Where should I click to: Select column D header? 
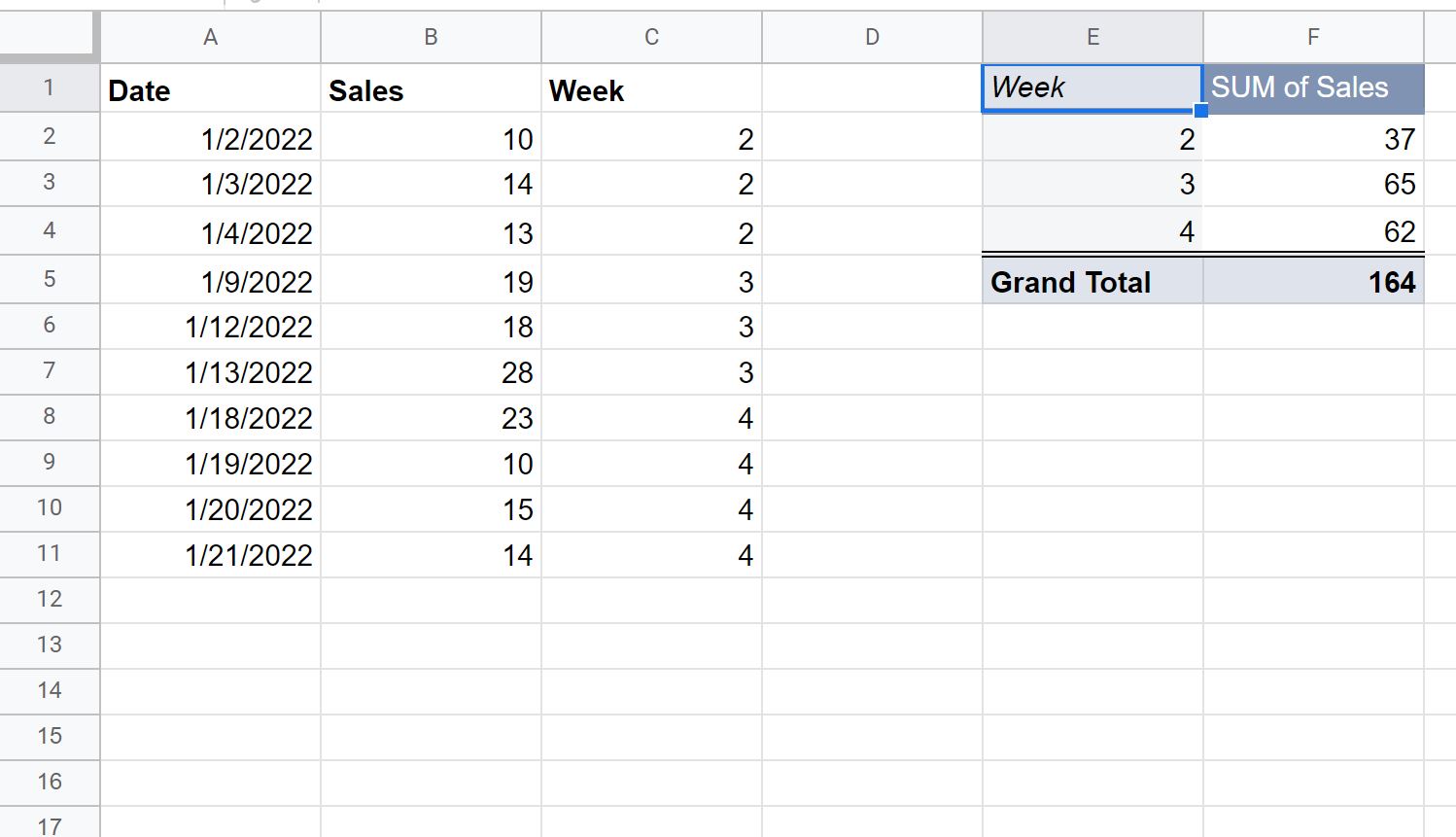pyautogui.click(x=872, y=37)
